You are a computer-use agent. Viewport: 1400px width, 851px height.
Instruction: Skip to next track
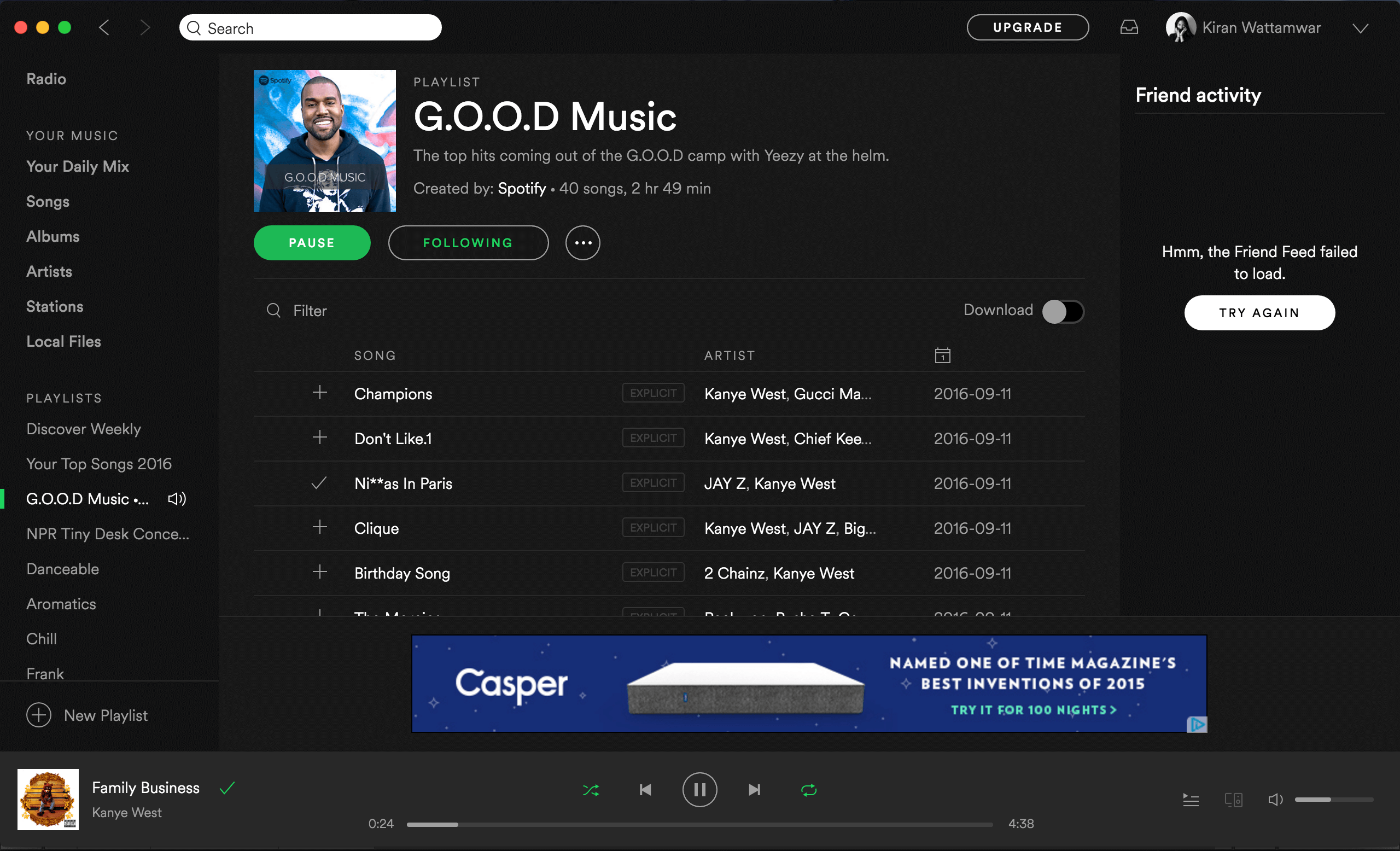[754, 790]
